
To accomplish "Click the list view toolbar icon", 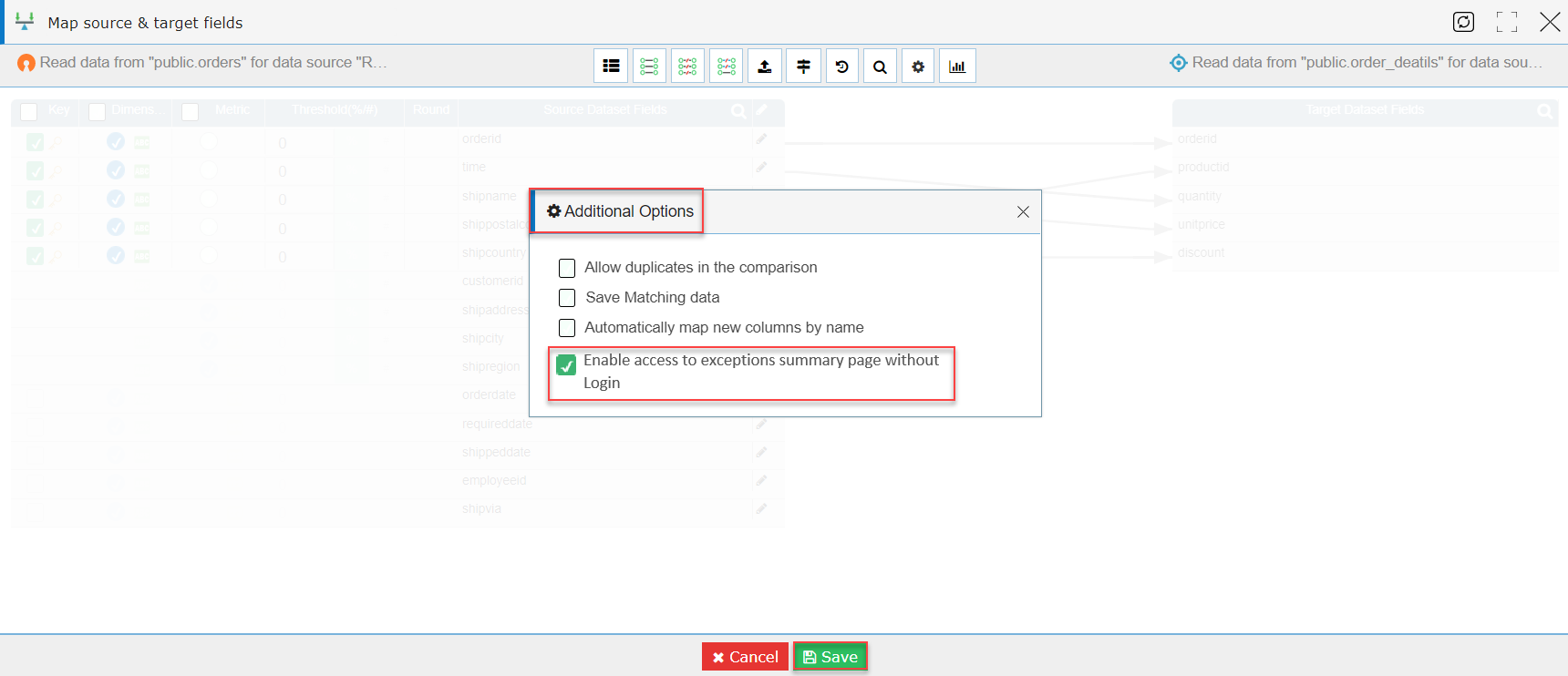I will tap(611, 66).
